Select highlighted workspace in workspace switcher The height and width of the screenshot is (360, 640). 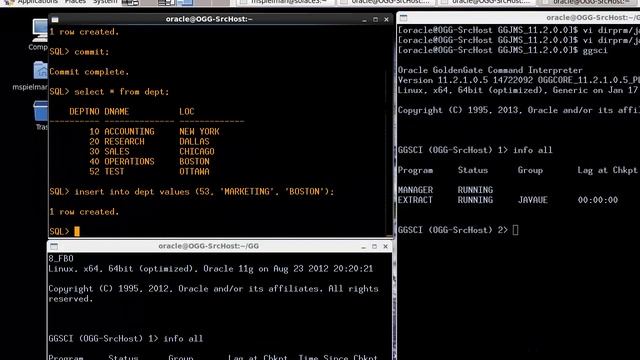tap(185, 2)
